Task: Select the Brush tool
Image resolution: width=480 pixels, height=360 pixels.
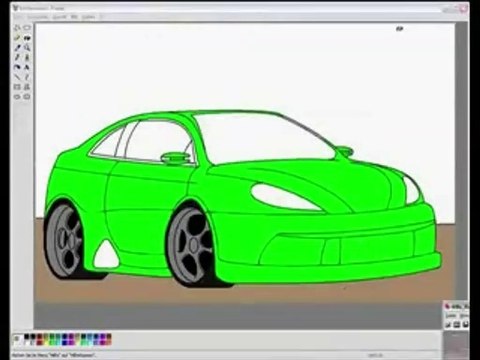Action: point(27,57)
